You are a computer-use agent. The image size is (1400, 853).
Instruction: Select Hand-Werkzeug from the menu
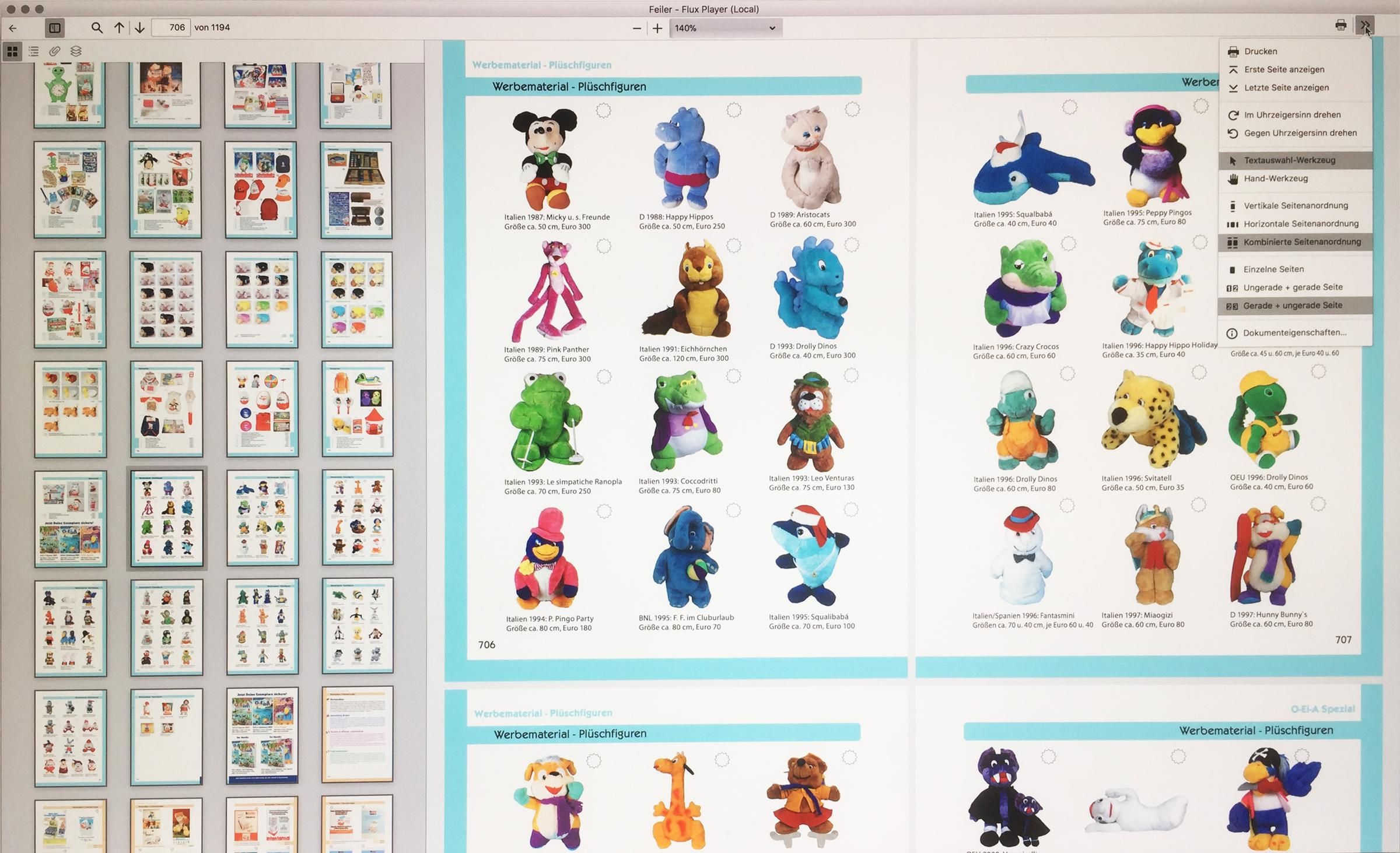1276,178
